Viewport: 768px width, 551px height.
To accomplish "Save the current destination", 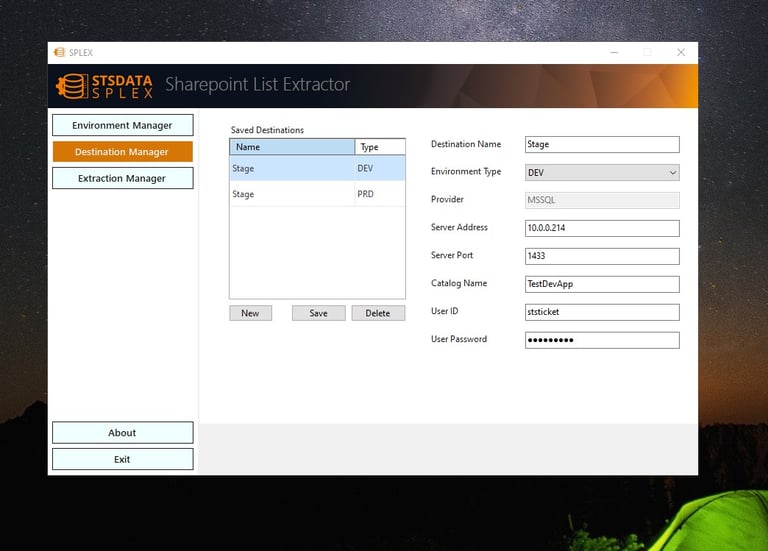I will click(318, 313).
